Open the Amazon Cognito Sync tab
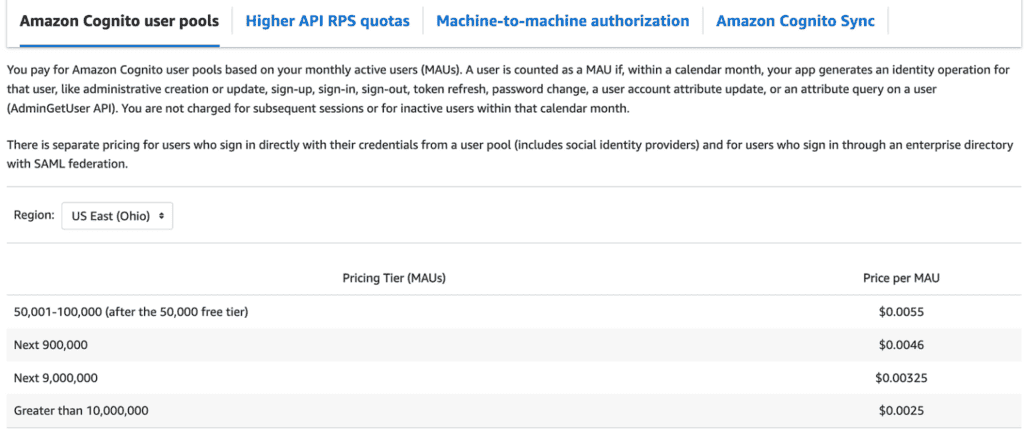1024x443 pixels. pos(795,22)
